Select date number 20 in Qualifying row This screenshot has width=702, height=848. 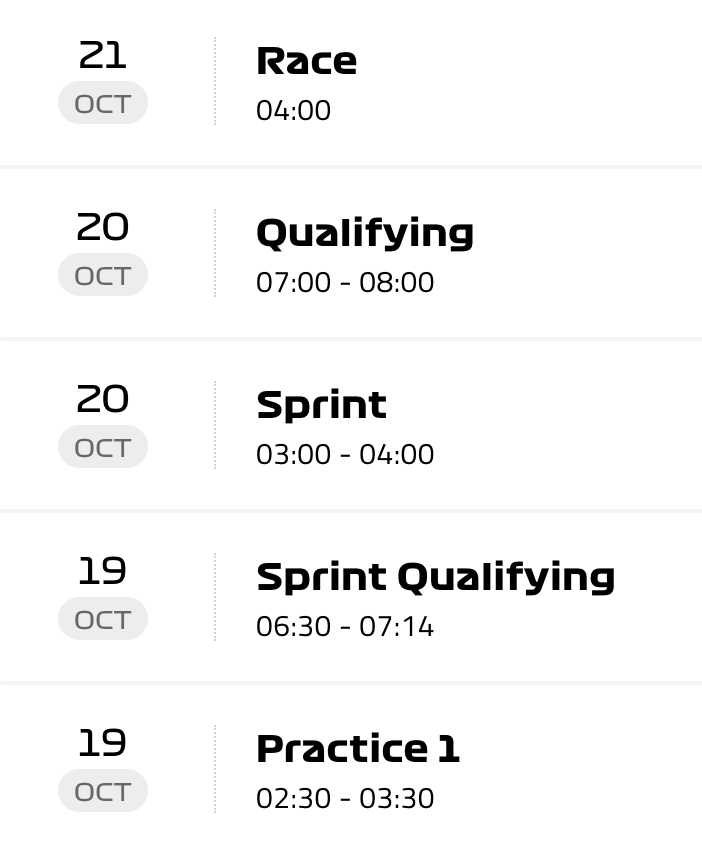click(x=103, y=228)
